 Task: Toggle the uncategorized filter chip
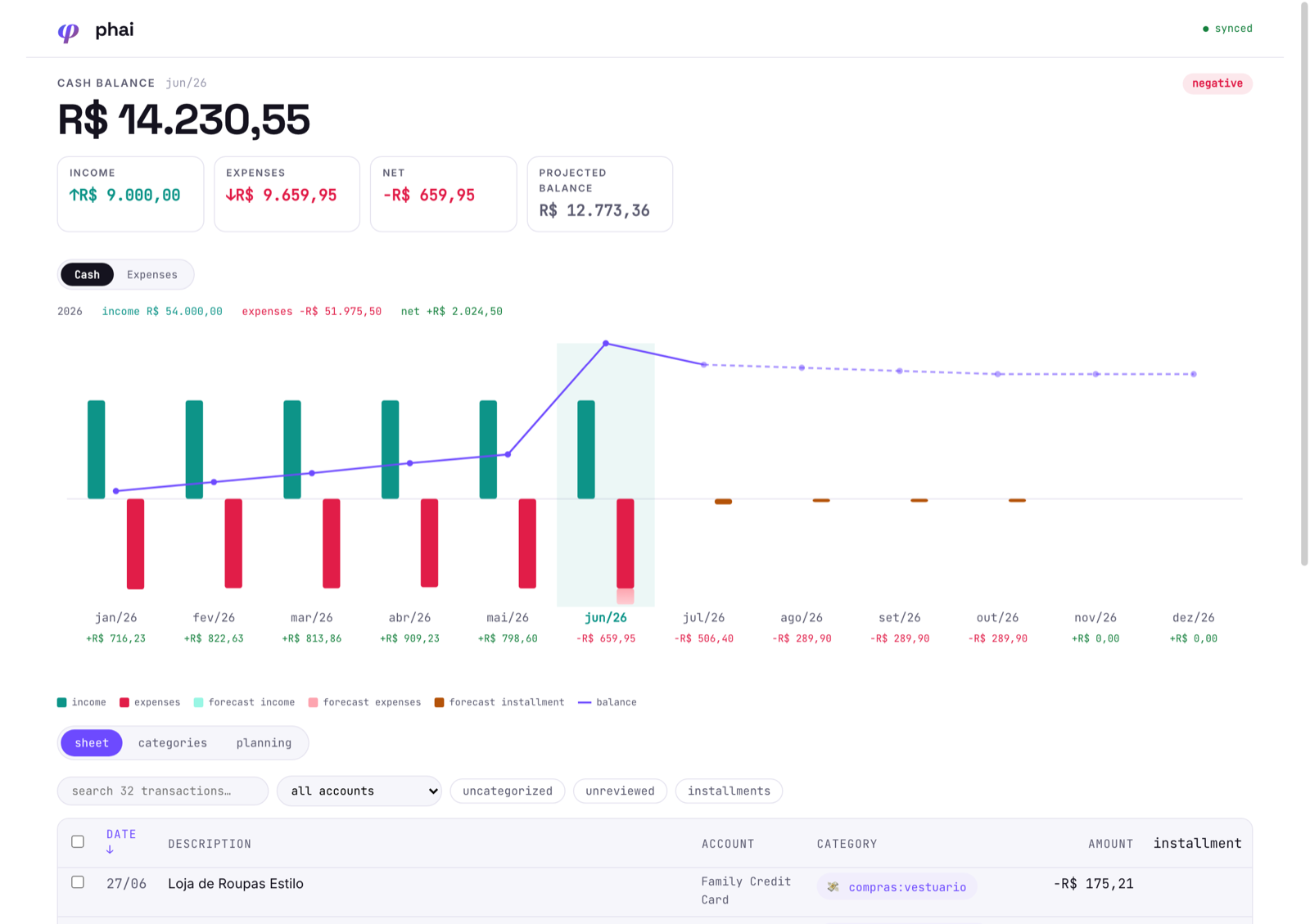[x=508, y=791]
